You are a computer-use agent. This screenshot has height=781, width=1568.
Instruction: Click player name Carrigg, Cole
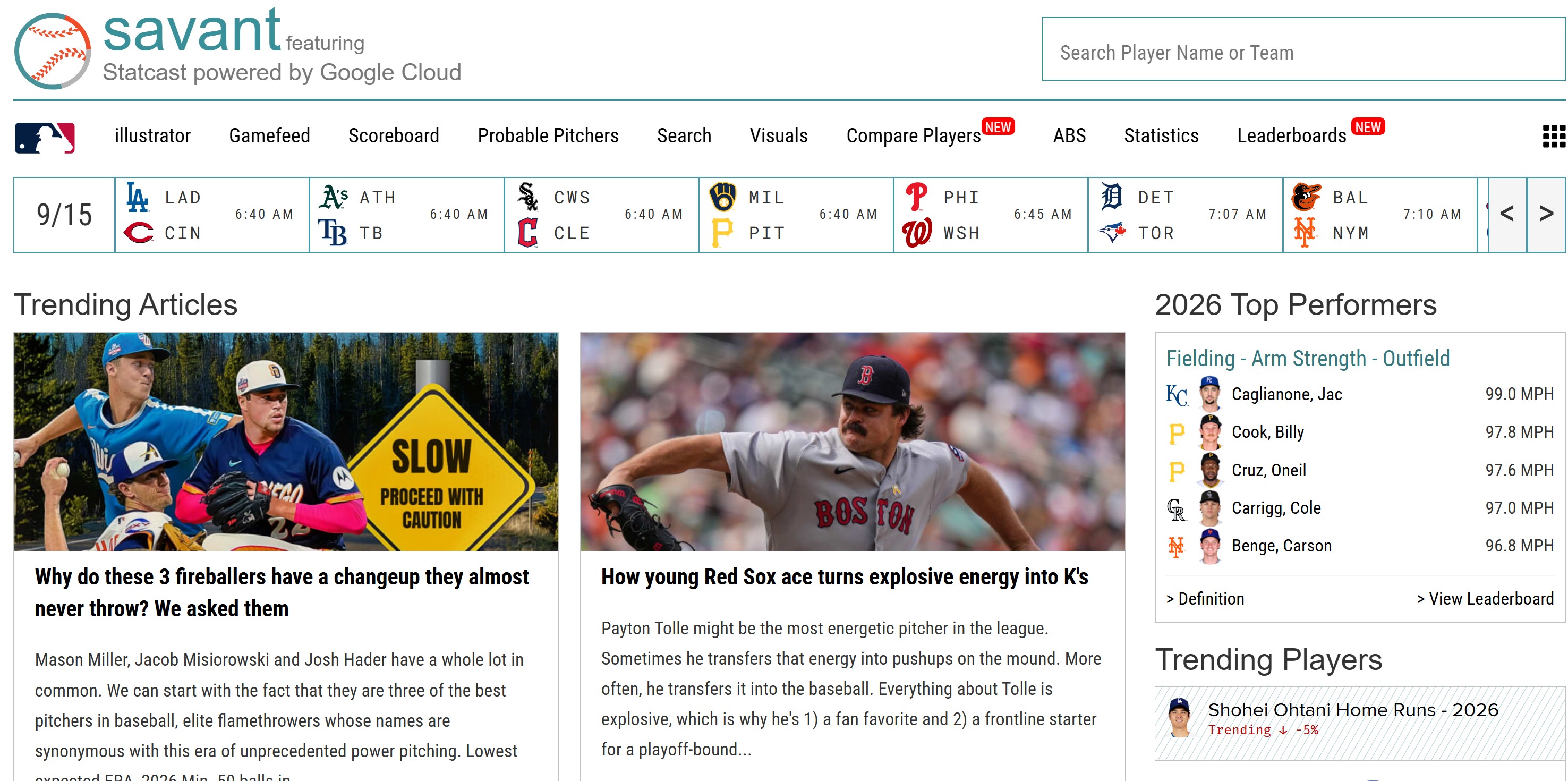1276,508
